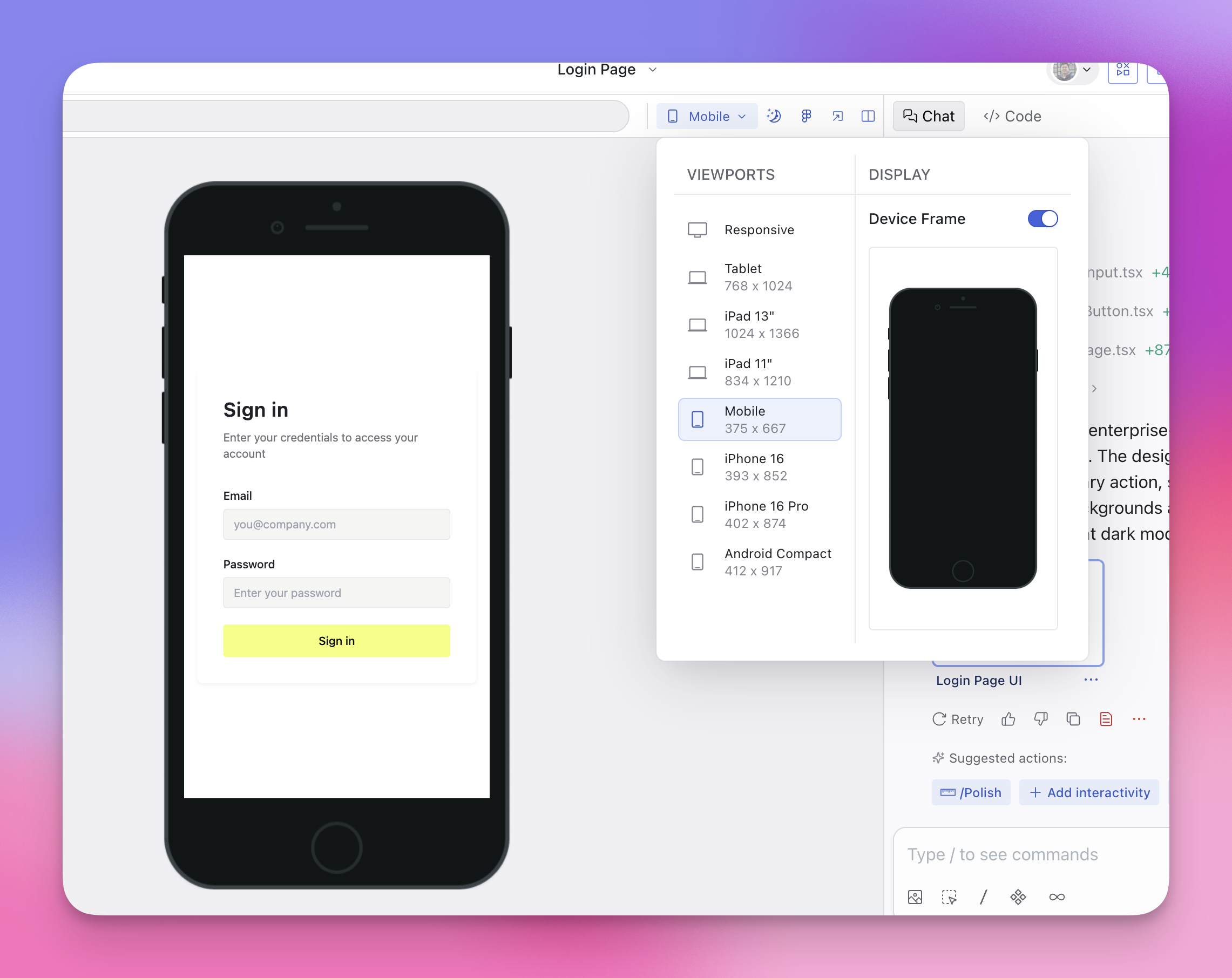The width and height of the screenshot is (1232, 978).
Task: Open the Mobile viewport dropdown
Action: [707, 116]
